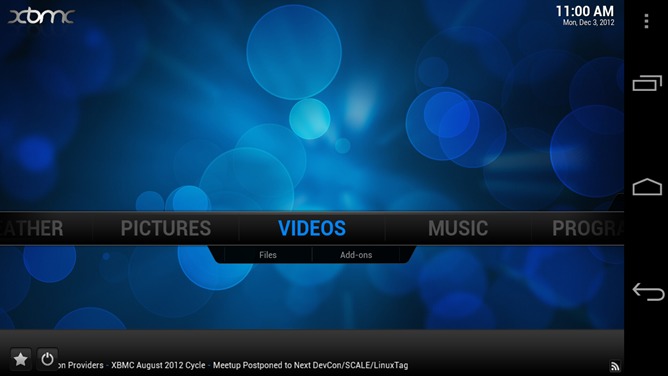Select VIDEOS in the home menu
This screenshot has height=376, width=668.
(x=312, y=228)
